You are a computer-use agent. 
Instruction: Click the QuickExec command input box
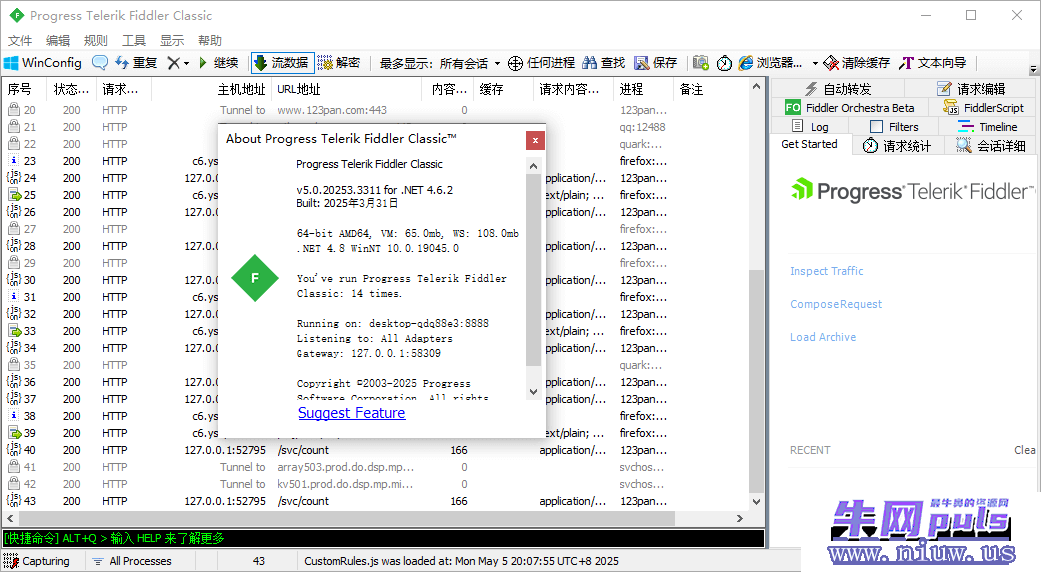tap(384, 538)
